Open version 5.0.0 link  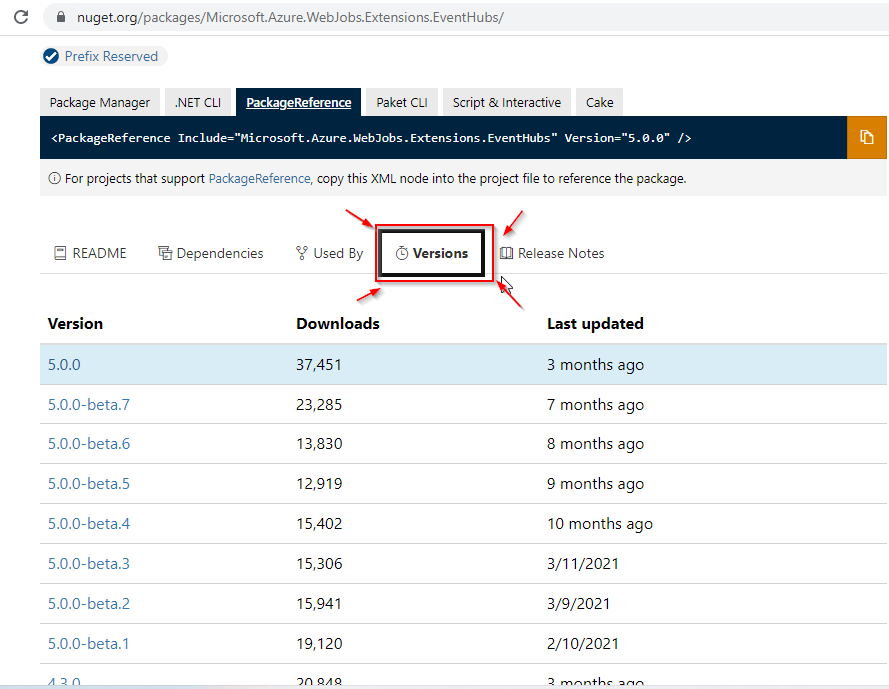point(64,364)
